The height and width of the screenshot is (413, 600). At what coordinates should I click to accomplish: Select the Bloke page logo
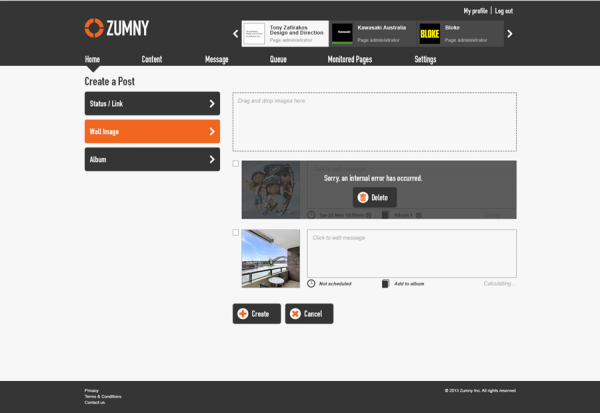(429, 34)
